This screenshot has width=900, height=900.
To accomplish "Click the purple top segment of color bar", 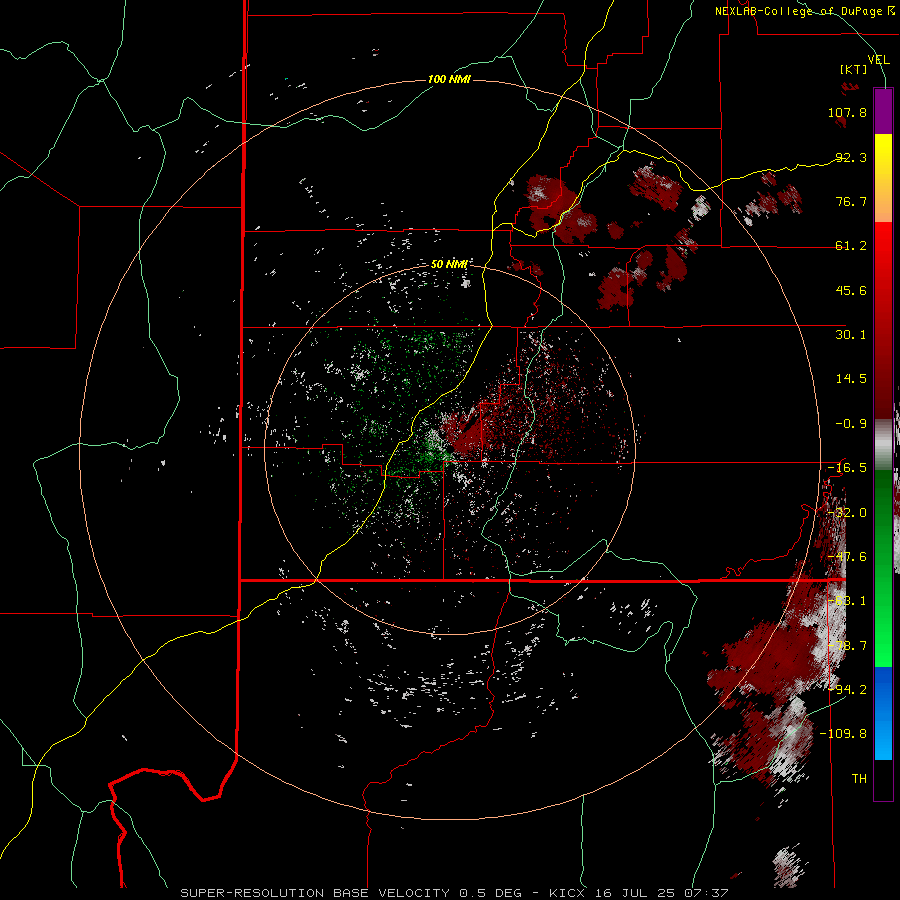I will 883,111.
